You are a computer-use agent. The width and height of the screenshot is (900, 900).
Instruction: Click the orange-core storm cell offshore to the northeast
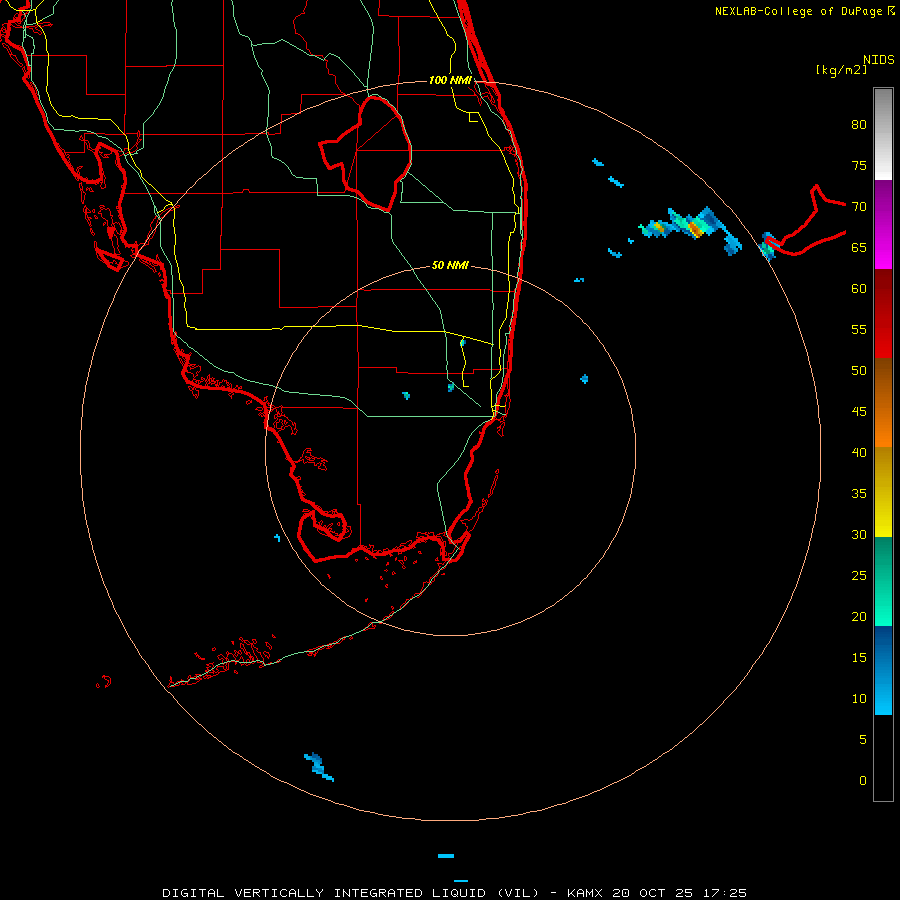[x=695, y=228]
